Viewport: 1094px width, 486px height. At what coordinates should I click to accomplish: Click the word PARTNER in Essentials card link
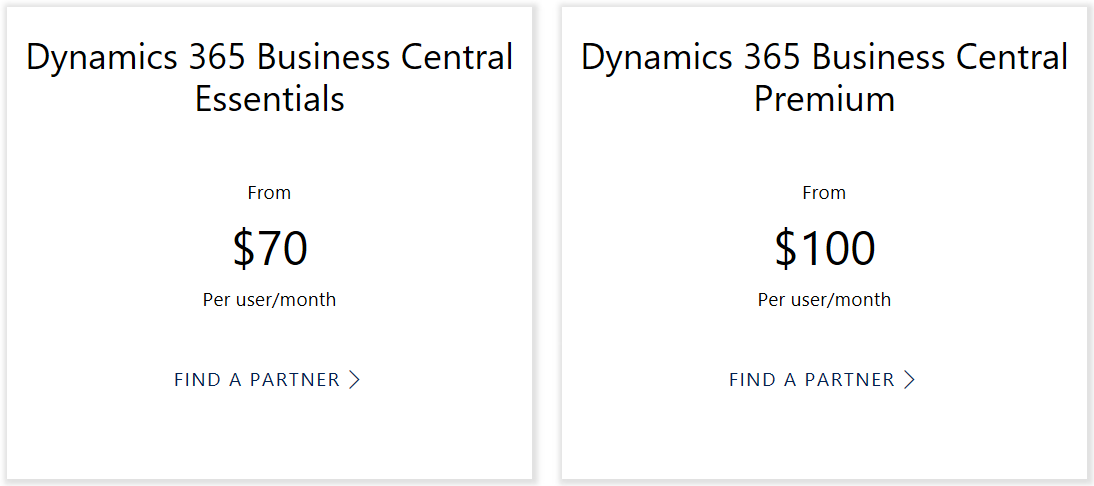(x=295, y=380)
